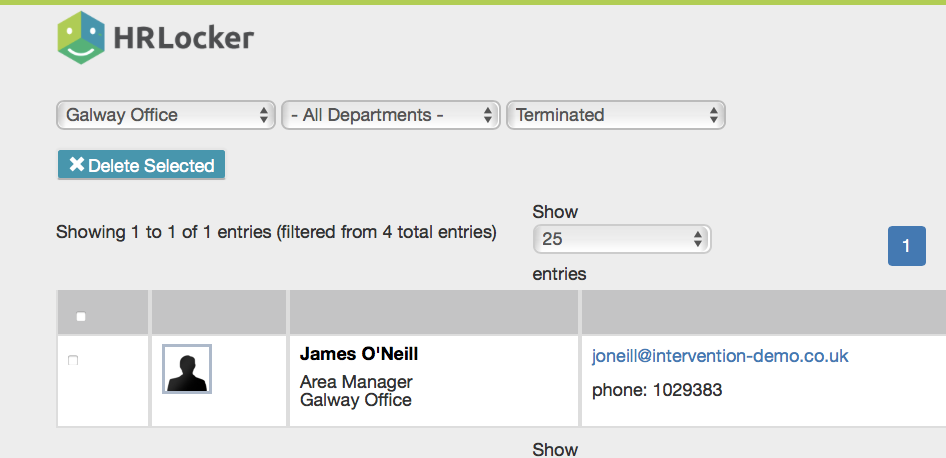Click the "Showing 1 to 1" entries summary
The image size is (946, 458).
(276, 232)
